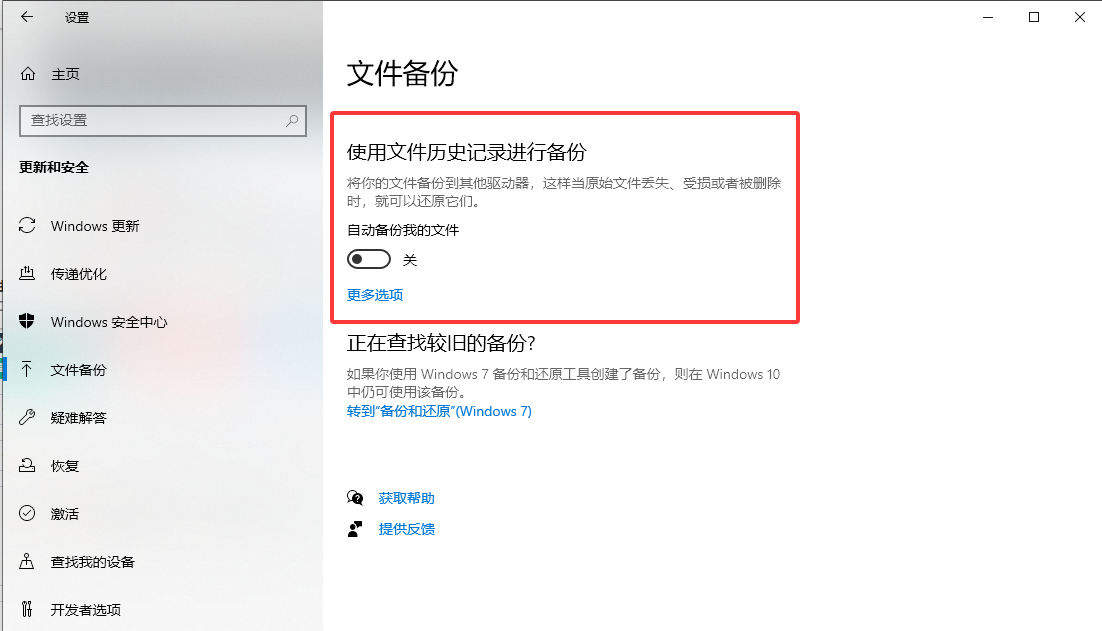Click the 正在查找较旧的备份? heading
1102x631 pixels.
pyautogui.click(x=441, y=343)
